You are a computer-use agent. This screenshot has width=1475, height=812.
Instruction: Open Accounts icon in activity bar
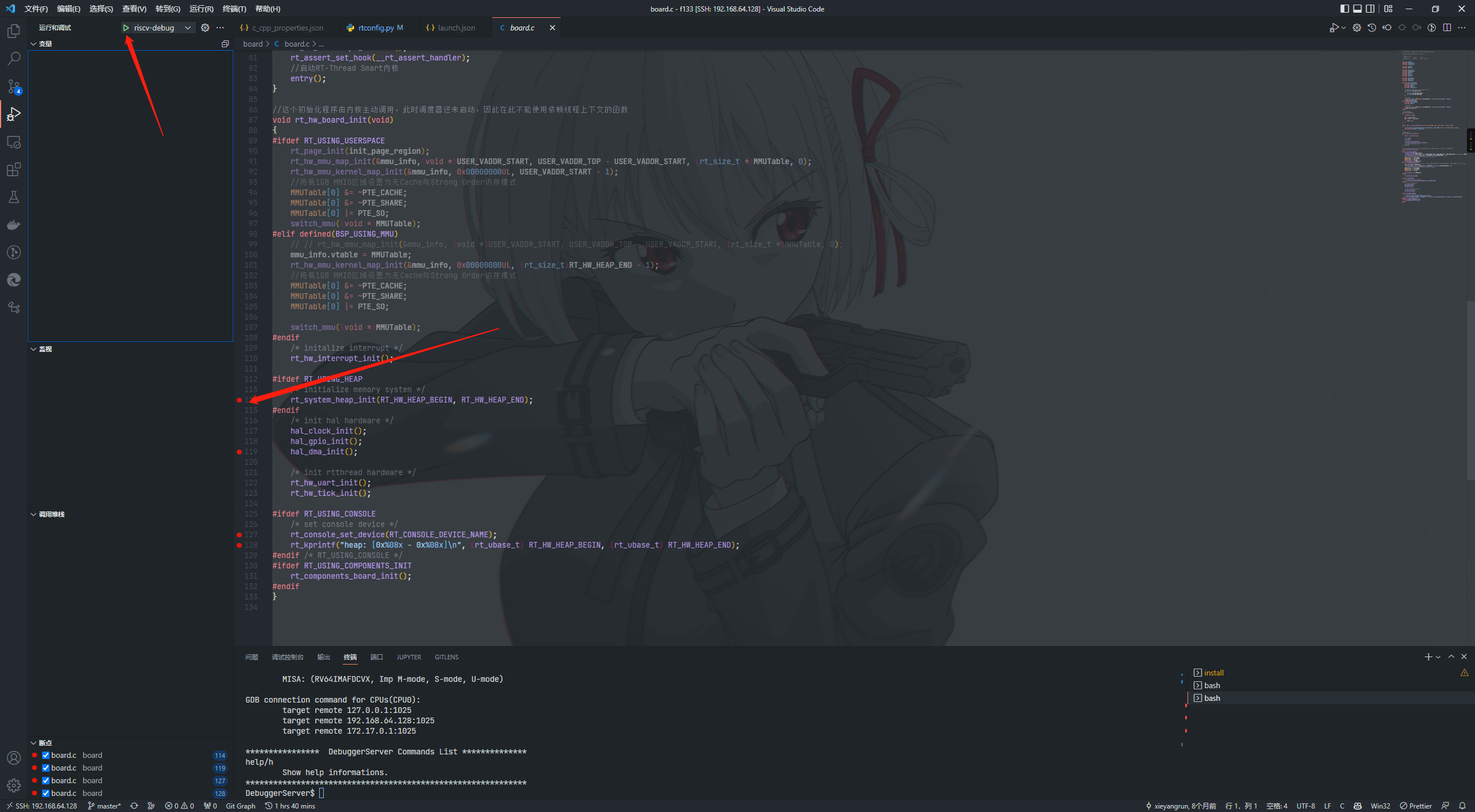14,758
